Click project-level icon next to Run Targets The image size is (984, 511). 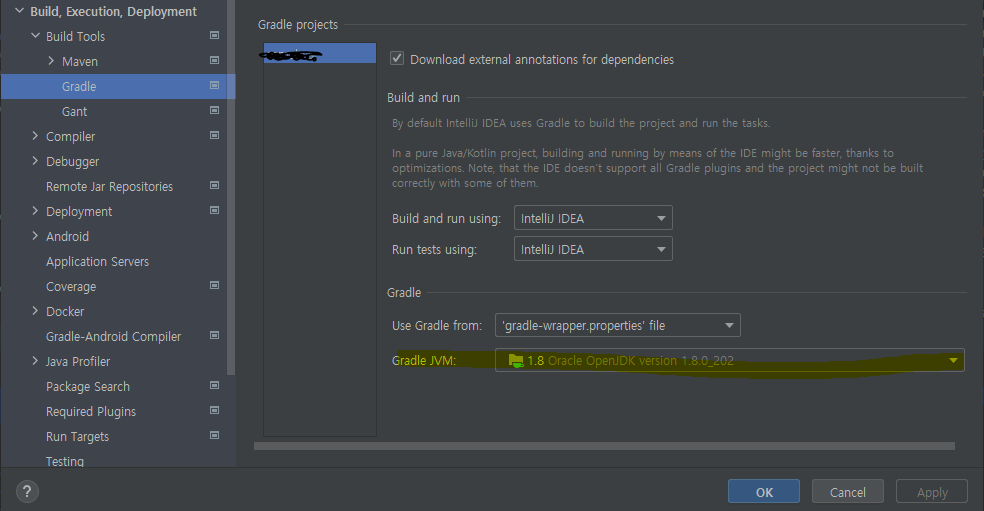point(214,436)
